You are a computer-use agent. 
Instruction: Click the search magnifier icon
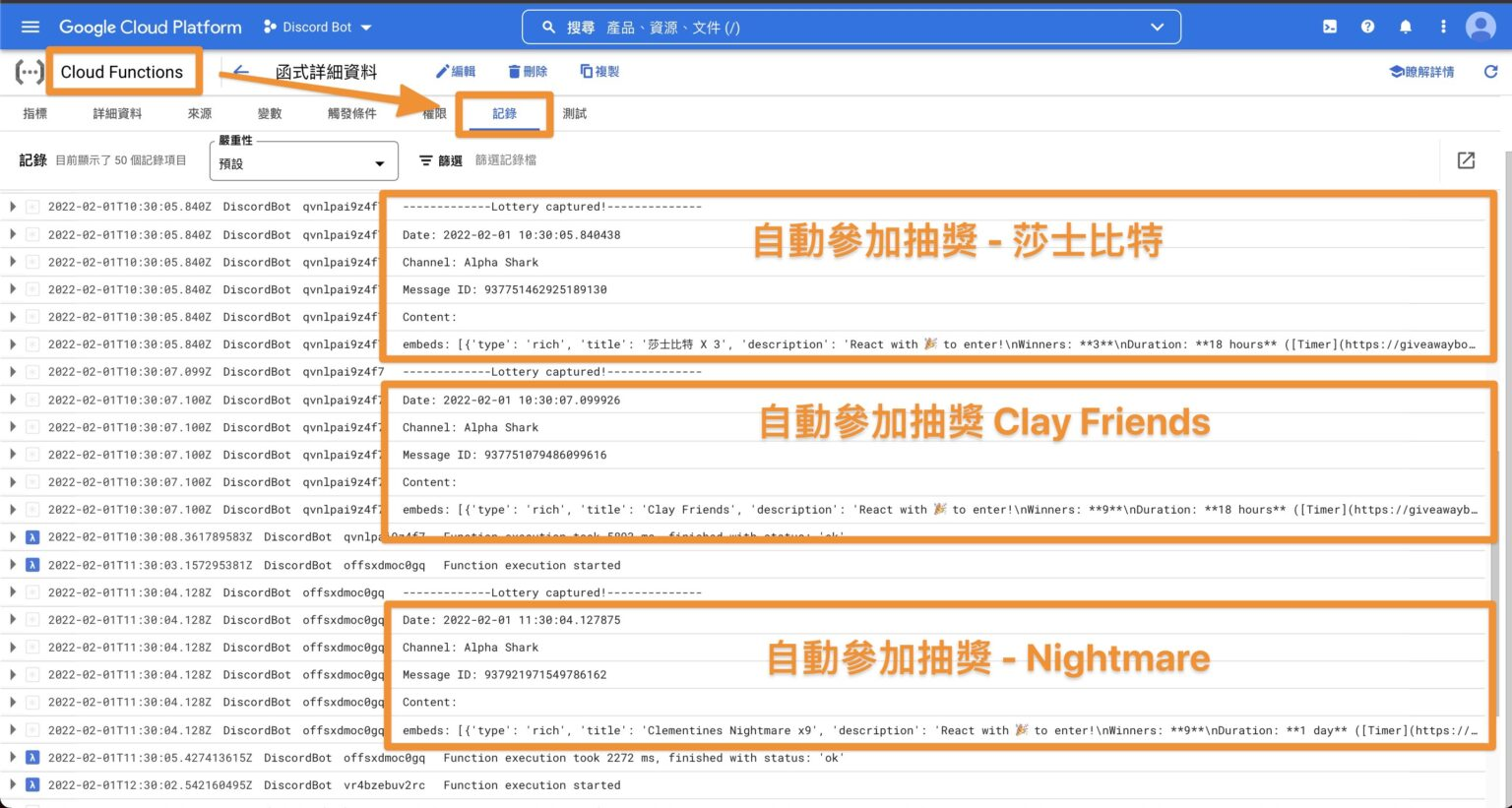548,28
